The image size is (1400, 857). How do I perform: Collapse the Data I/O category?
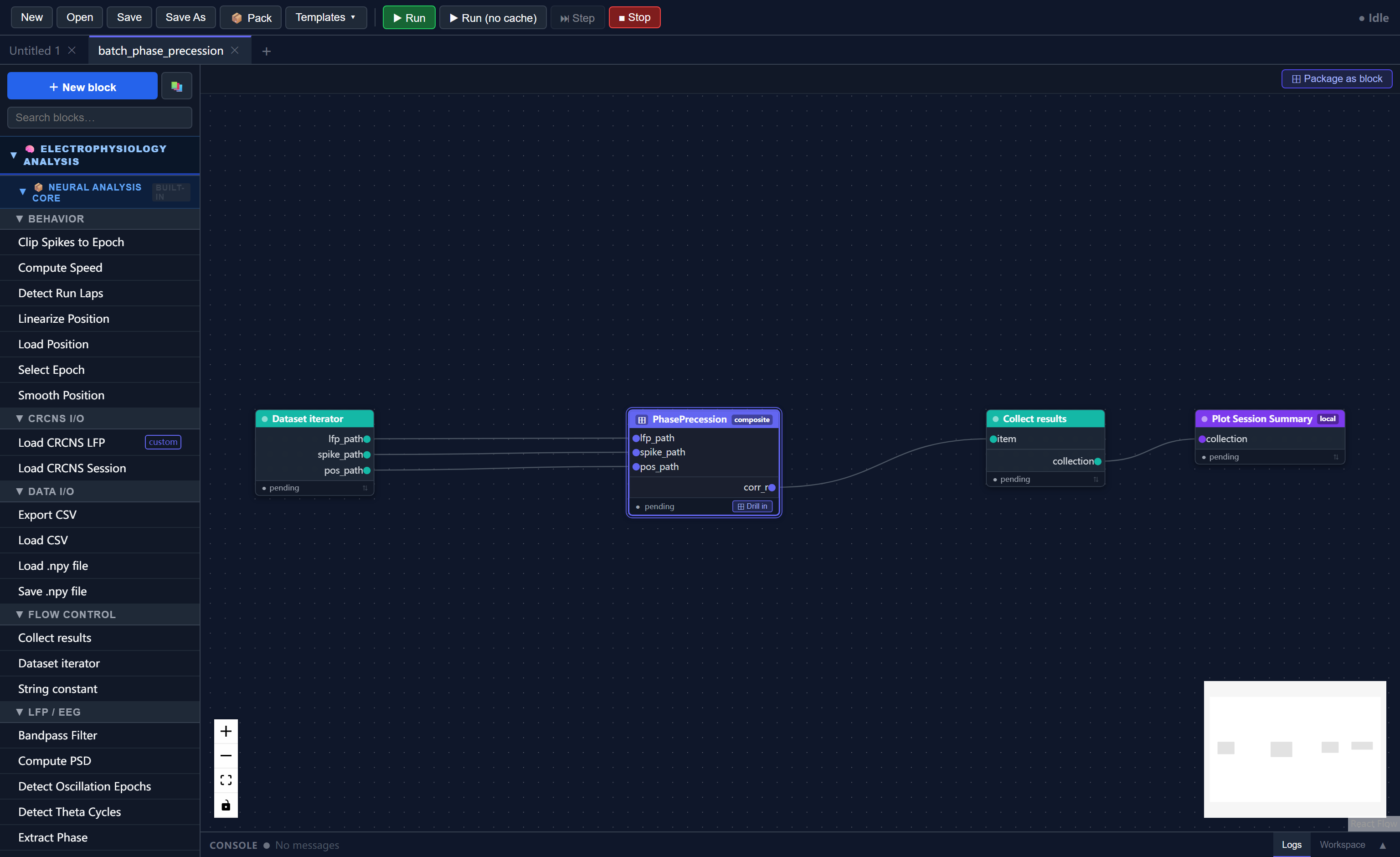pyautogui.click(x=19, y=491)
